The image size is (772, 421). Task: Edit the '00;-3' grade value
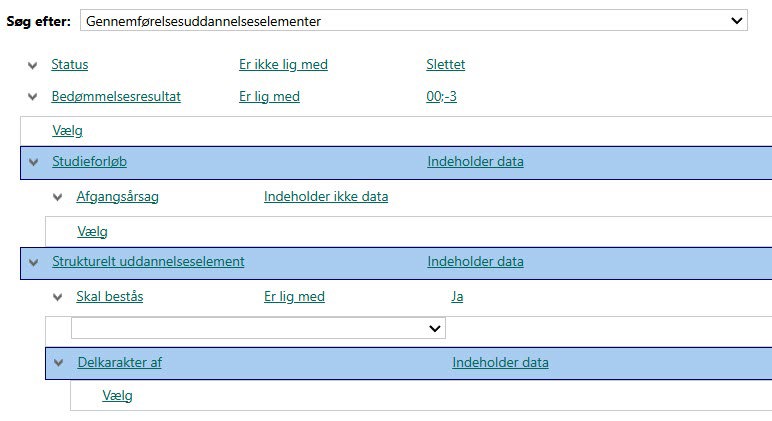441,97
